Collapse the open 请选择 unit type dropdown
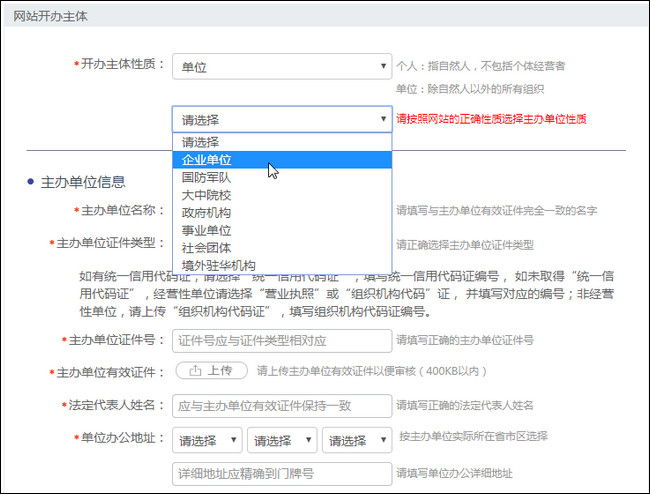Viewport: 650px width, 494px height. pyautogui.click(x=282, y=119)
